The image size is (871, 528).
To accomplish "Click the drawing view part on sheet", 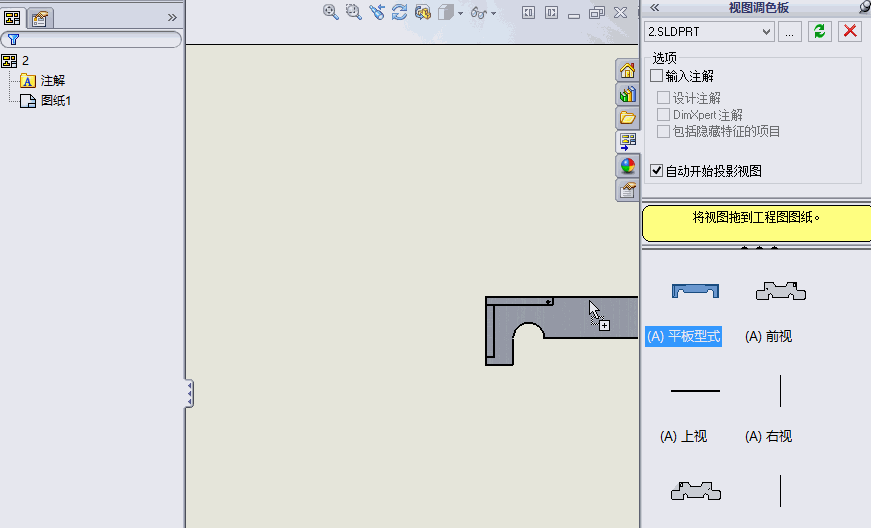I will pos(561,330).
